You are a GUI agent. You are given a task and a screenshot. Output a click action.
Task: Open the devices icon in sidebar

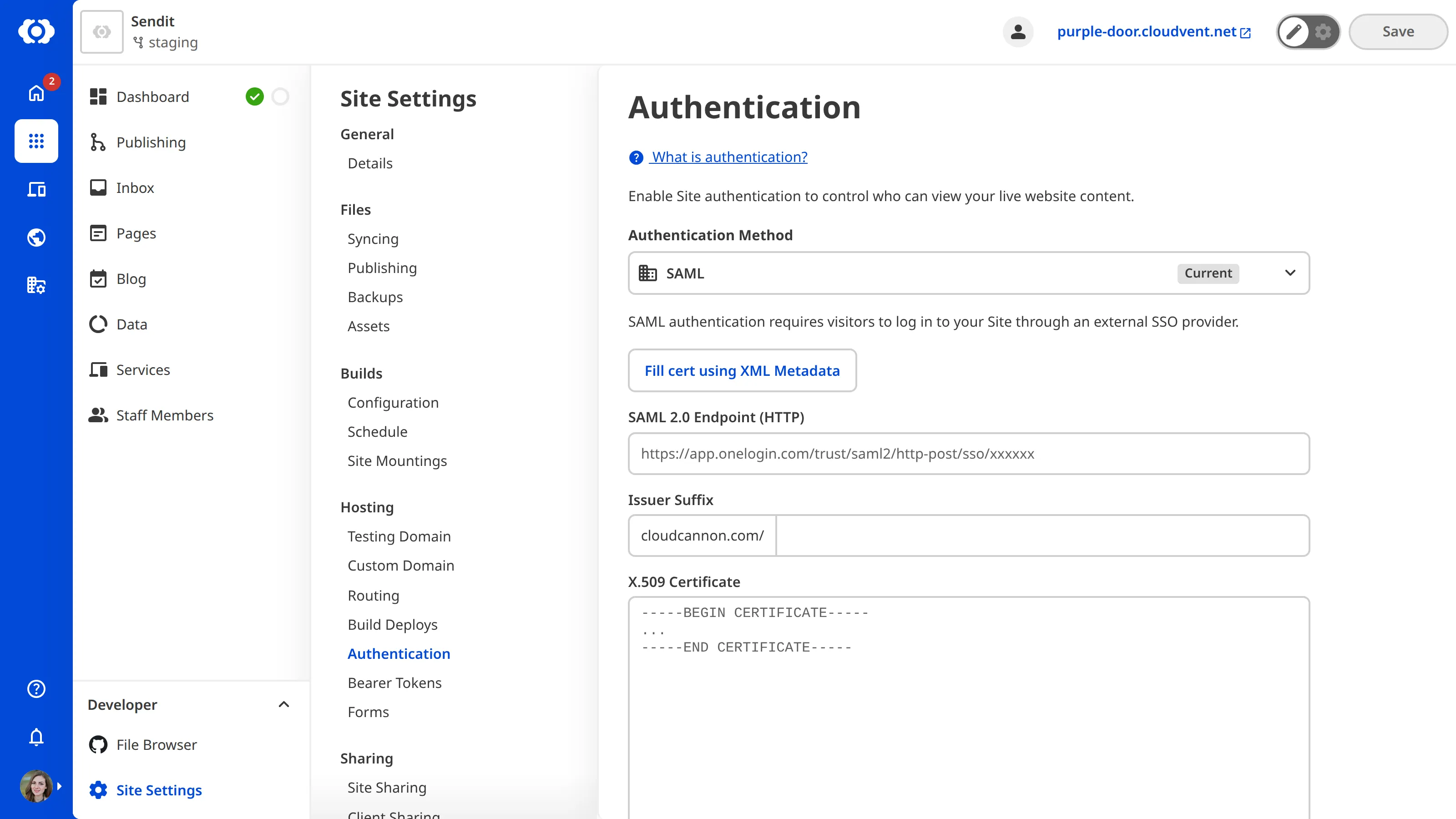point(36,189)
